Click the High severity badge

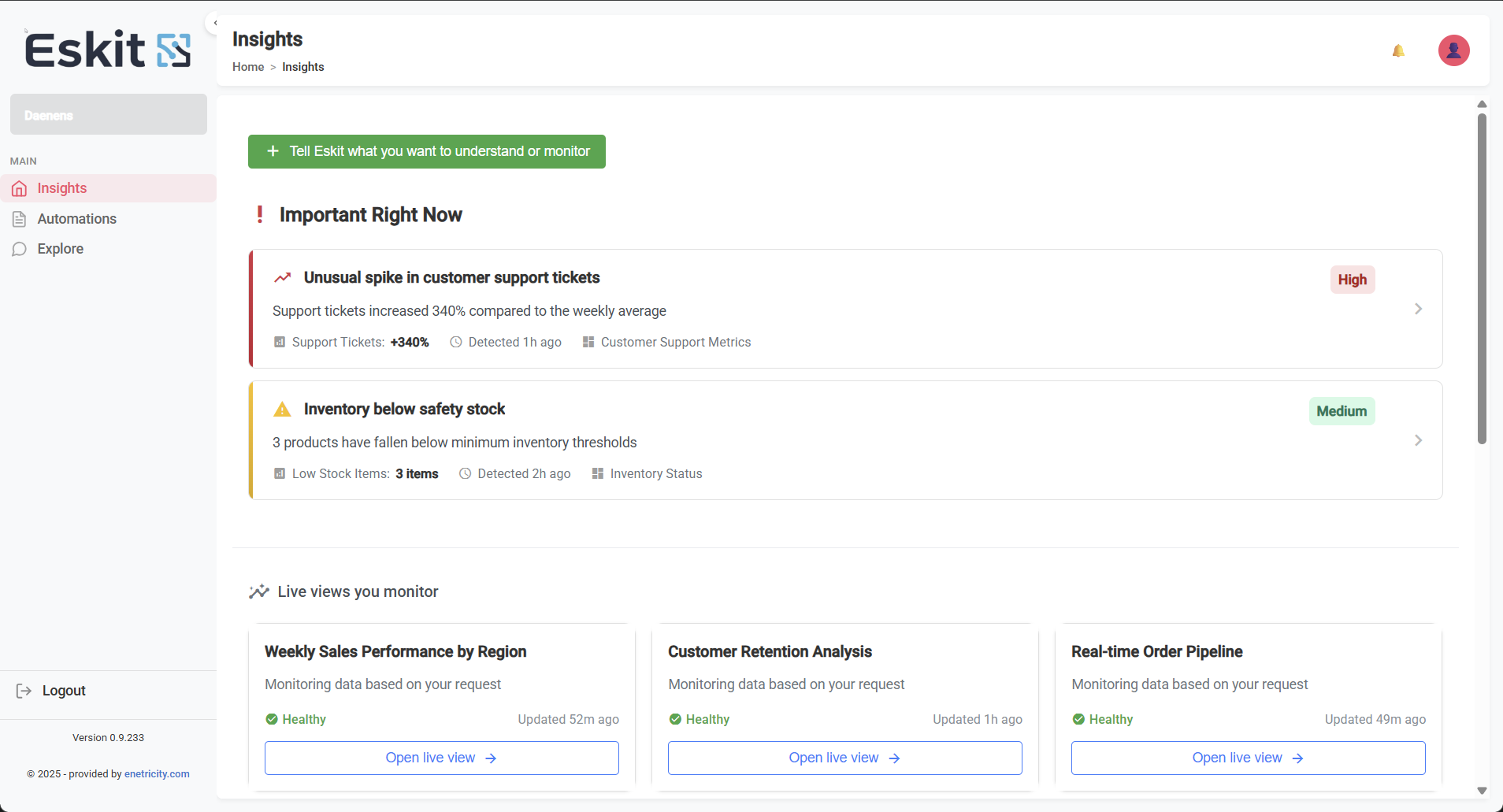[1352, 280]
